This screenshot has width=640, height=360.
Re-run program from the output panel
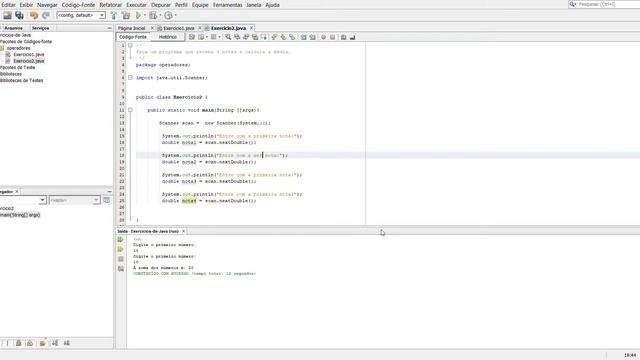coord(120,240)
